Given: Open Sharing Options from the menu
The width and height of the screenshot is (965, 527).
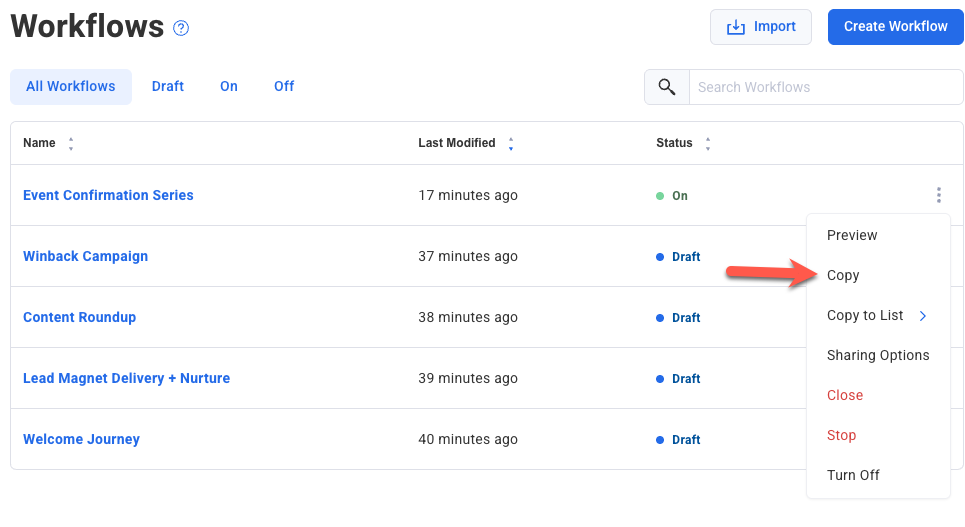Looking at the screenshot, I should coord(878,355).
